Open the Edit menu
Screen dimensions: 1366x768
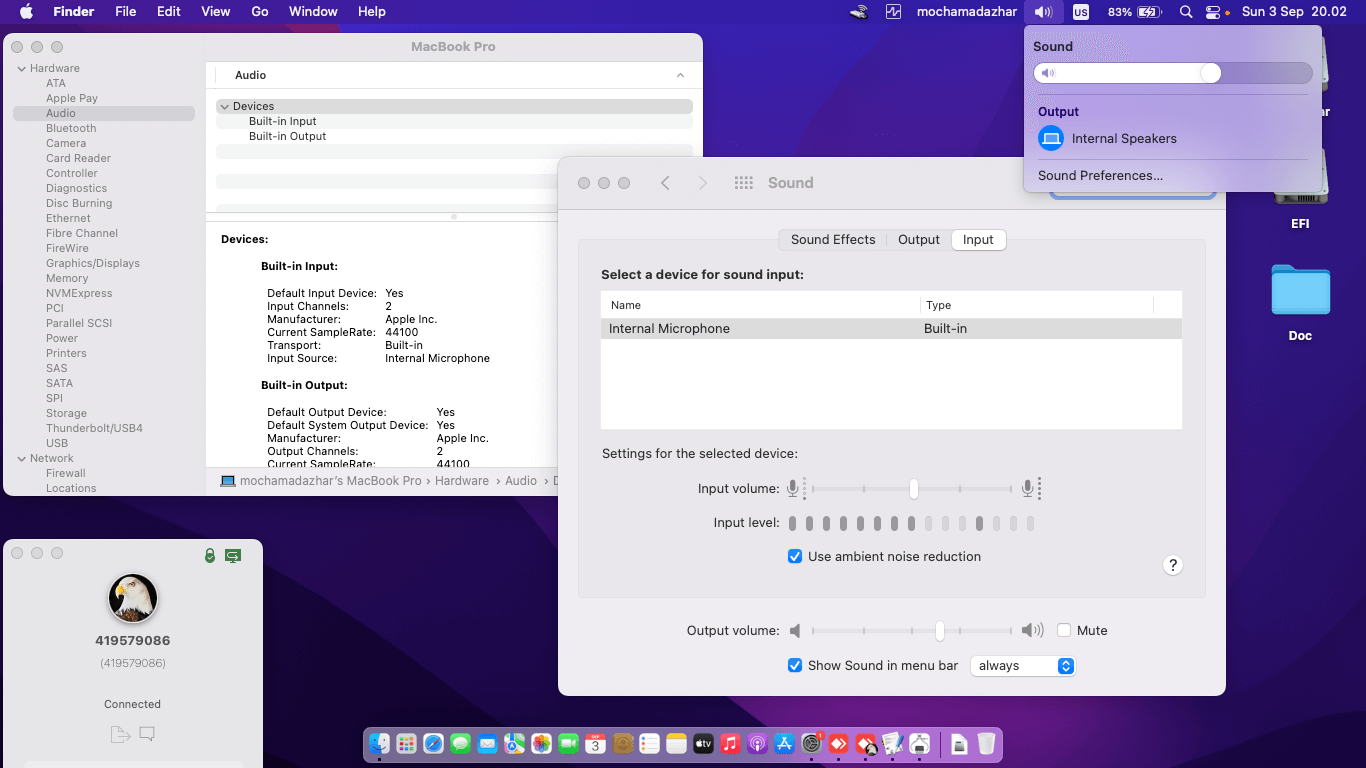tap(169, 12)
